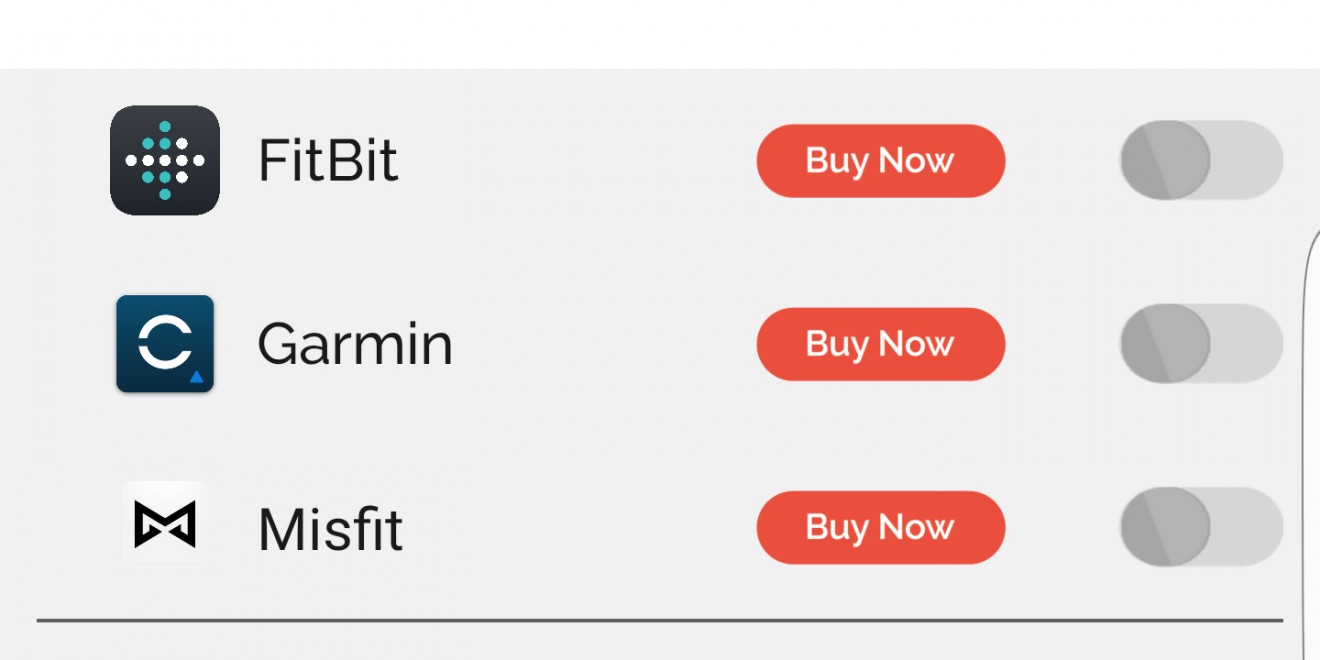
Task: Click the gray knob of Garmin switch
Action: (1165, 344)
